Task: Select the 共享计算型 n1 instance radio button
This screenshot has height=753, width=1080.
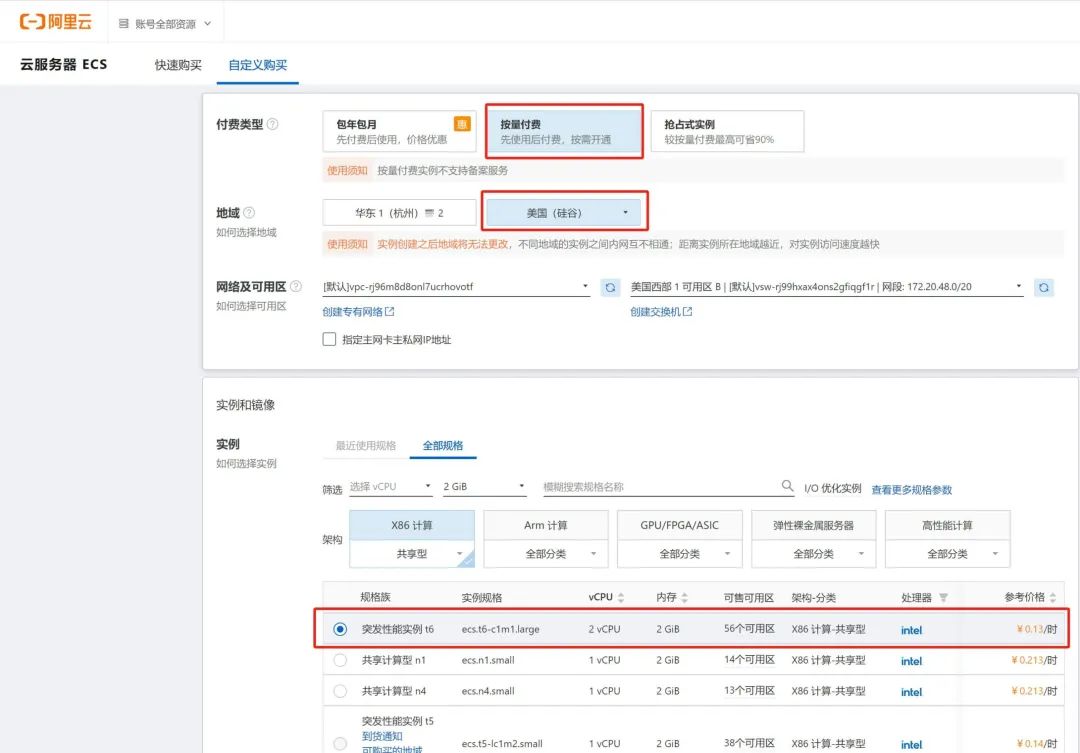Action: (x=340, y=660)
